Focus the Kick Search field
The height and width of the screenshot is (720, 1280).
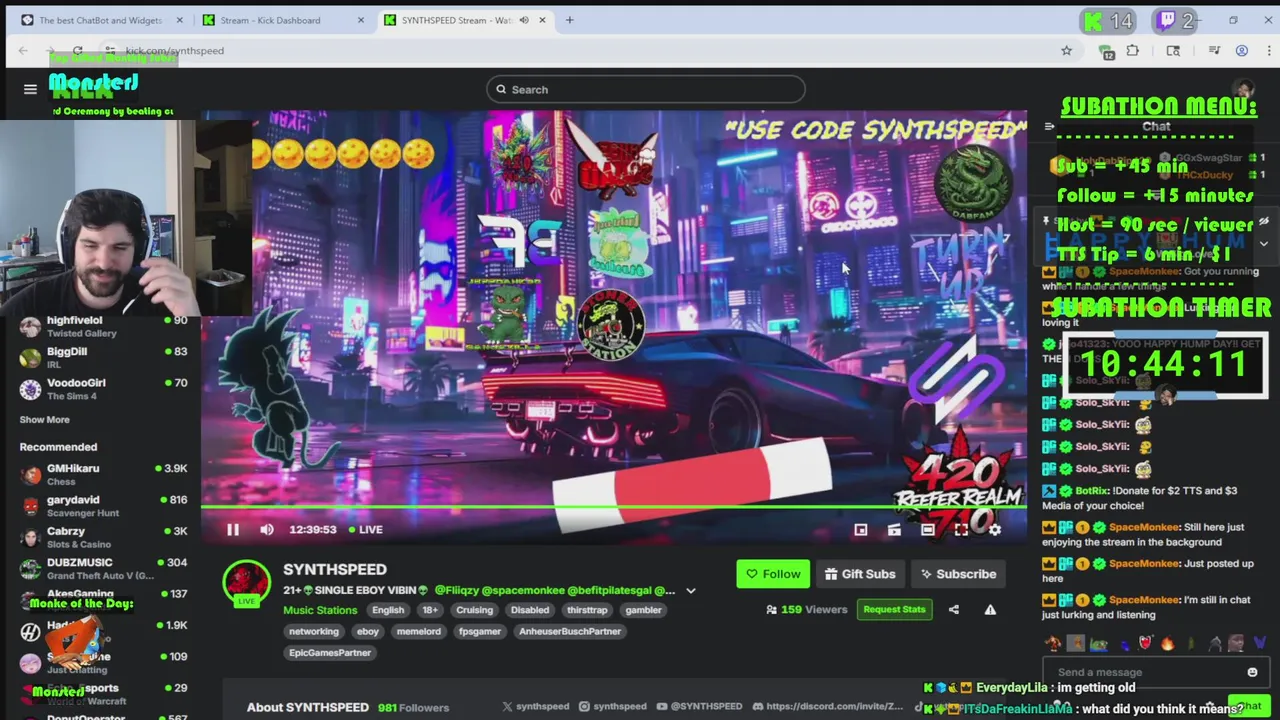click(x=646, y=89)
